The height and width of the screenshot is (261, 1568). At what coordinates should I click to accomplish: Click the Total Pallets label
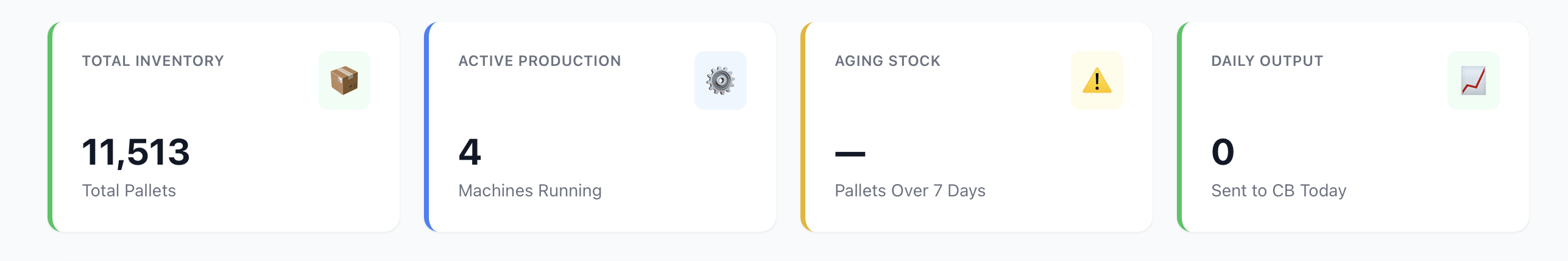click(x=129, y=191)
